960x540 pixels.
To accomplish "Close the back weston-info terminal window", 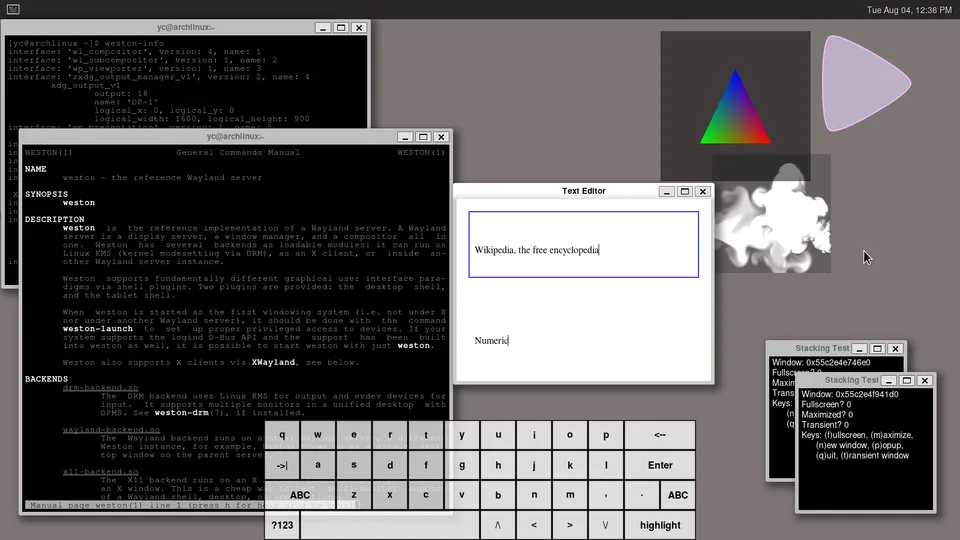I will pyautogui.click(x=359, y=28).
